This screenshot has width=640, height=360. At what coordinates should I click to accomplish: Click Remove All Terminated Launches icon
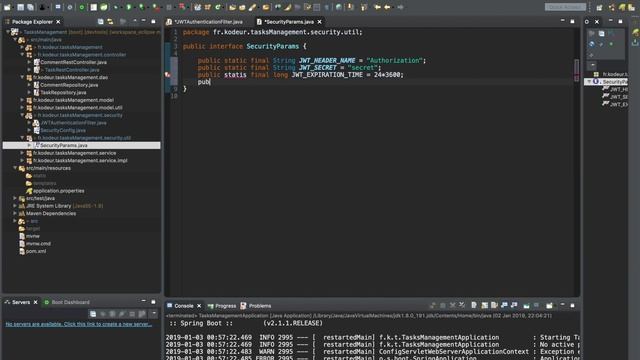pos(462,305)
